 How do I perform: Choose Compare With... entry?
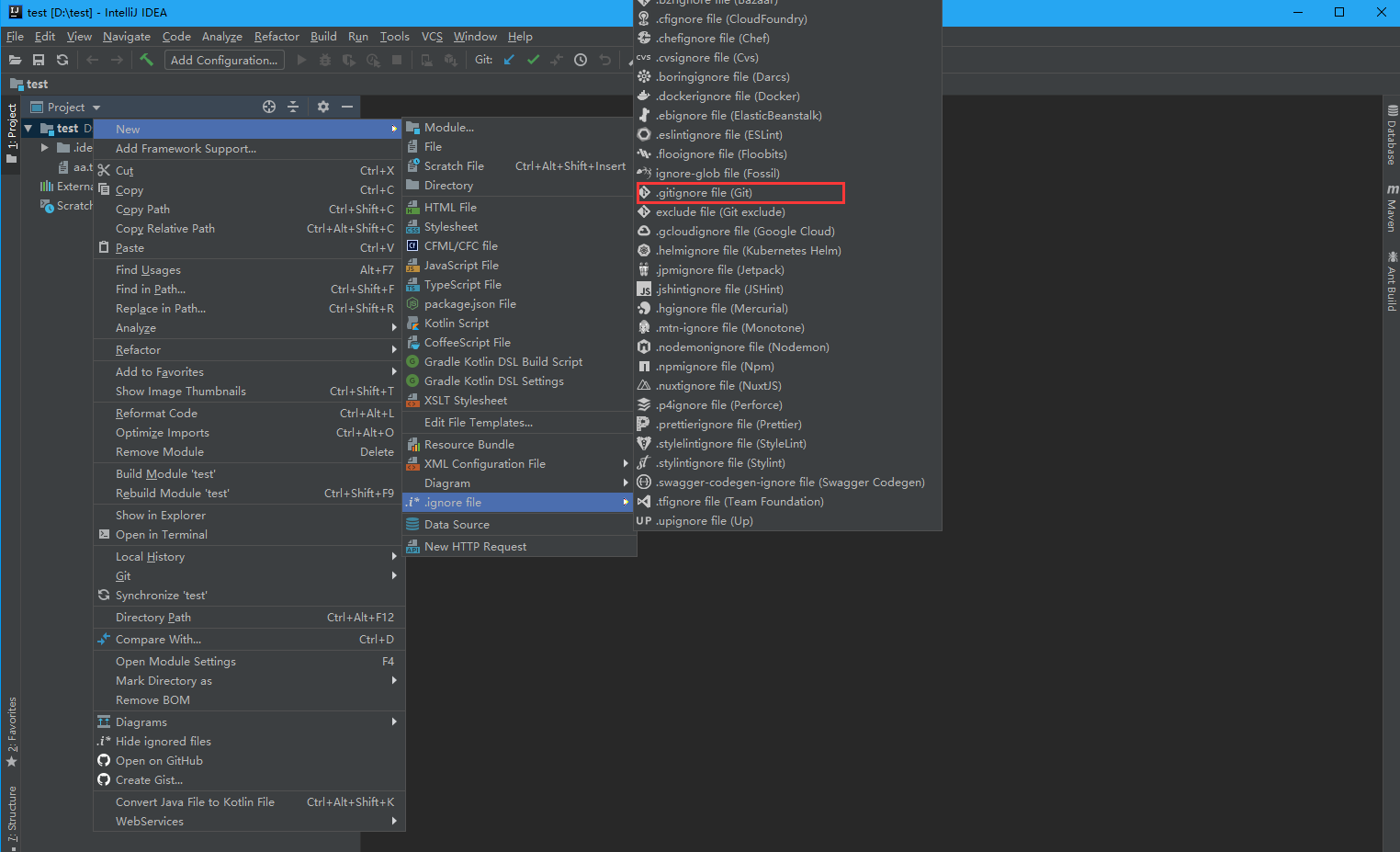click(x=248, y=640)
